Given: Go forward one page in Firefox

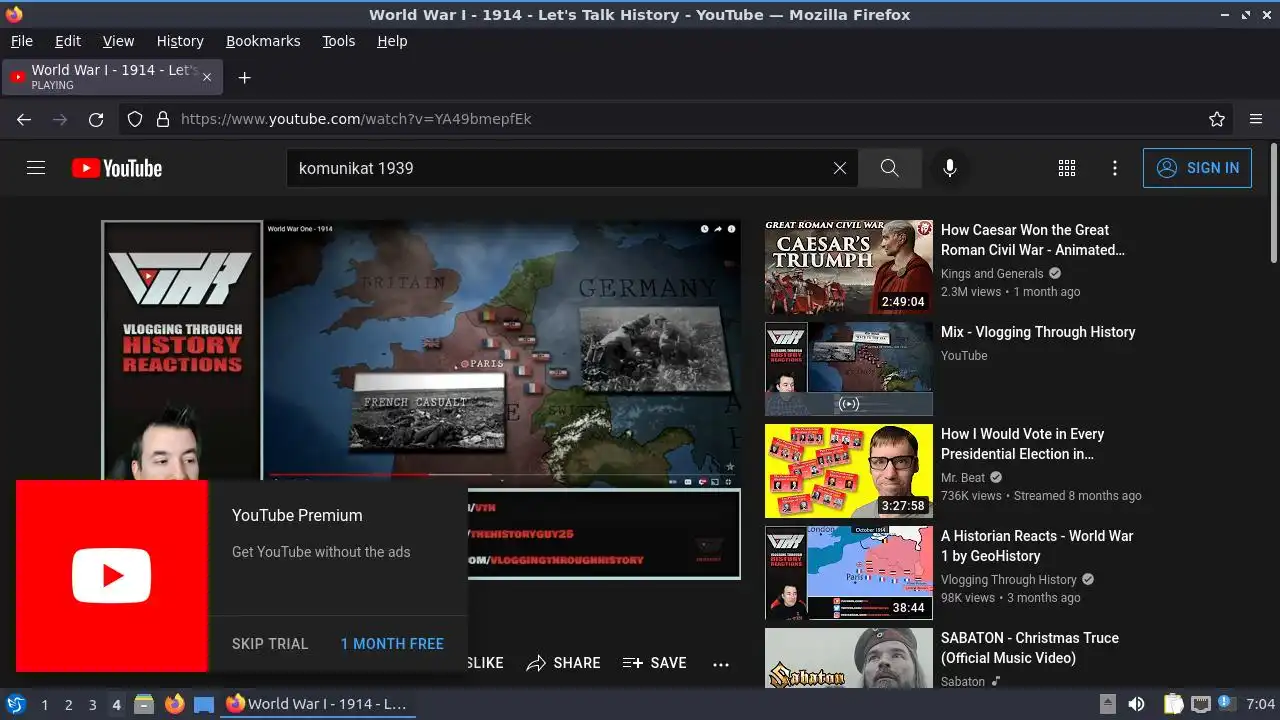Looking at the screenshot, I should (60, 119).
